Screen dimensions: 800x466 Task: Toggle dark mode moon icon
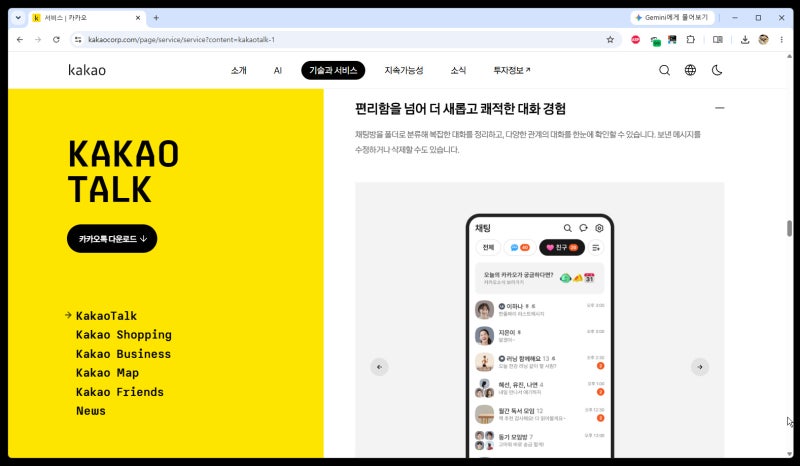click(717, 70)
